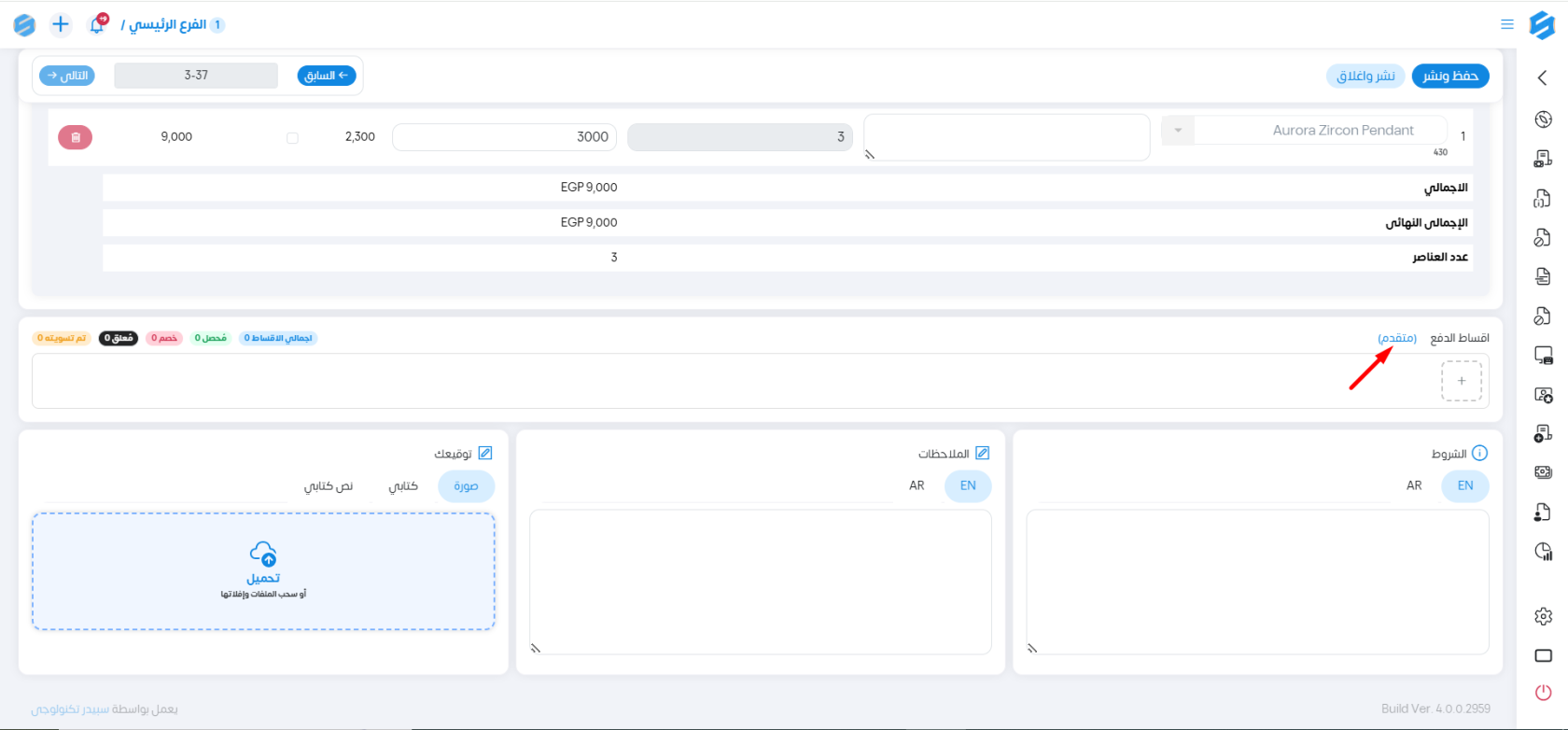The height and width of the screenshot is (730, 1568).
Task: Click the info icon beside الشروط
Action: [x=1479, y=454]
